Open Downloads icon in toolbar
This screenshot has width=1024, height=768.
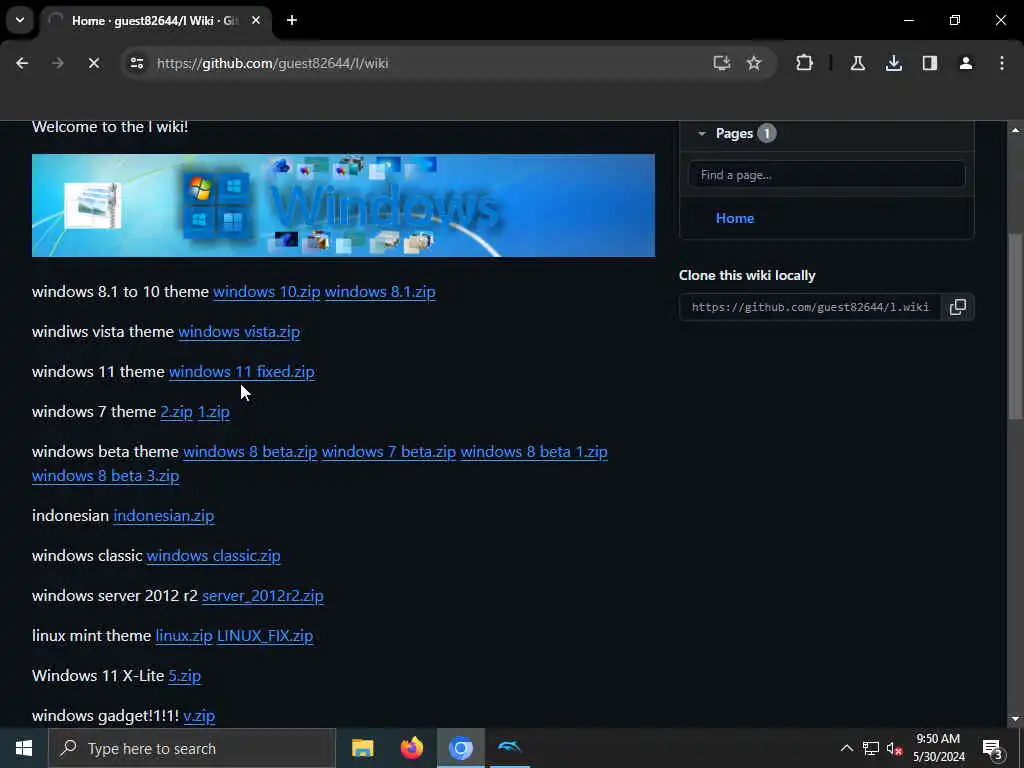click(x=893, y=63)
